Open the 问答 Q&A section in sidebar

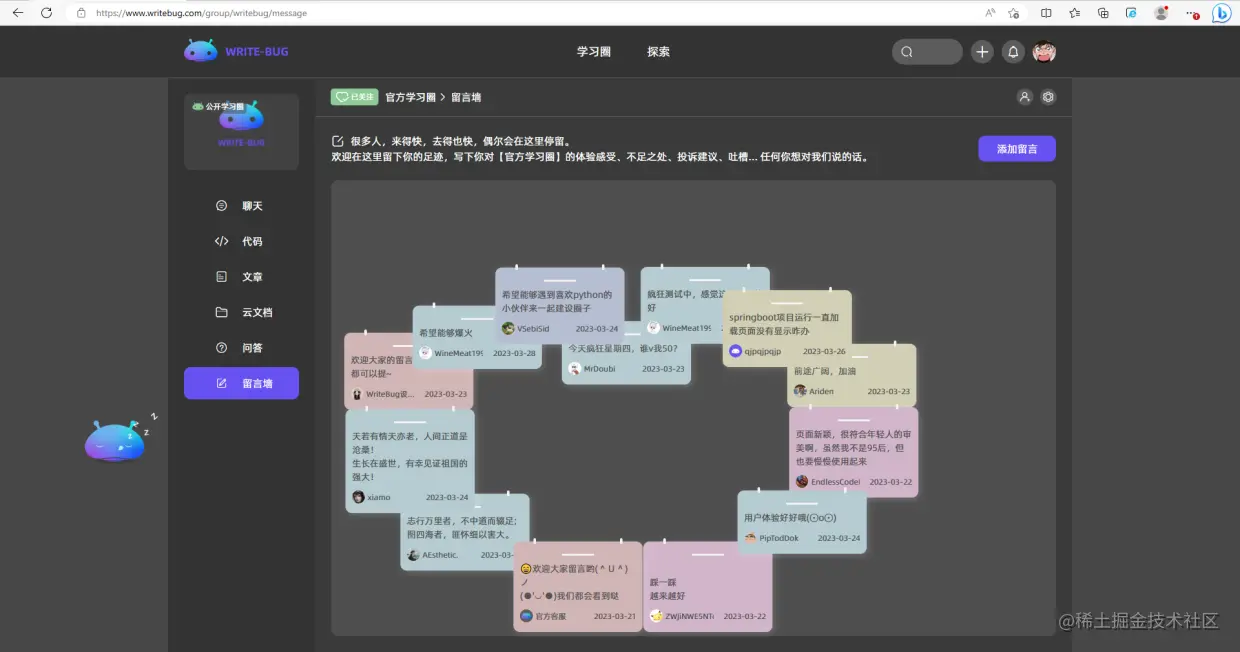click(x=241, y=347)
